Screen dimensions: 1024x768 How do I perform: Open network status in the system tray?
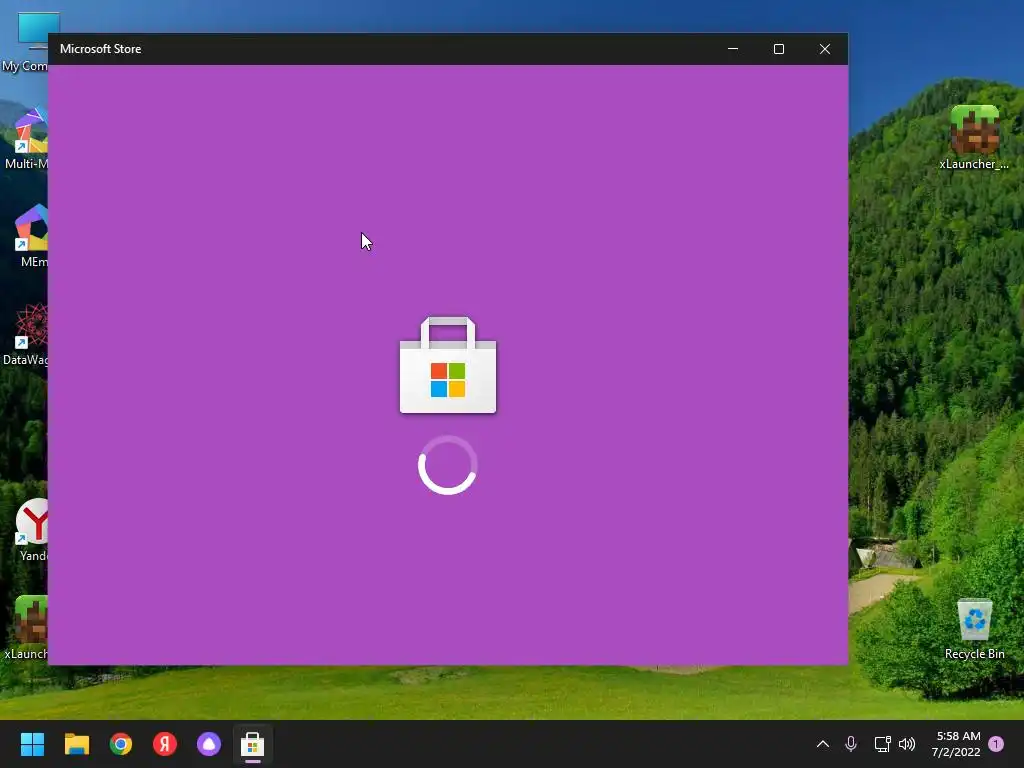882,744
